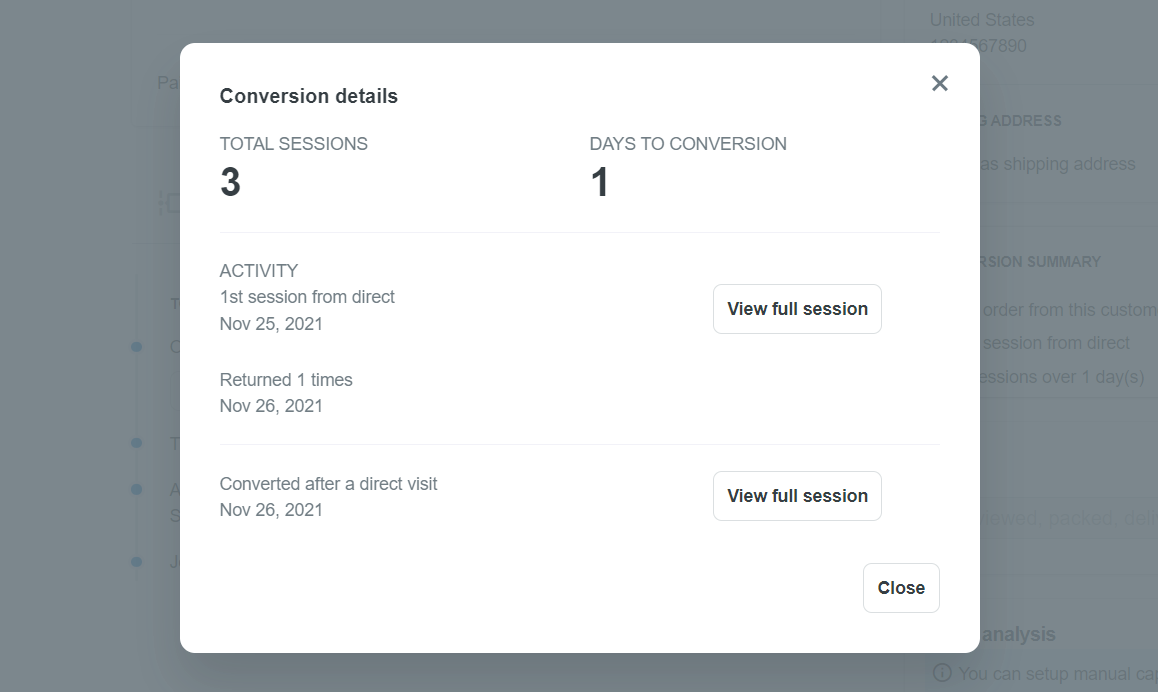
Task: Dismiss the dialog using the X icon
Action: pyautogui.click(x=939, y=83)
